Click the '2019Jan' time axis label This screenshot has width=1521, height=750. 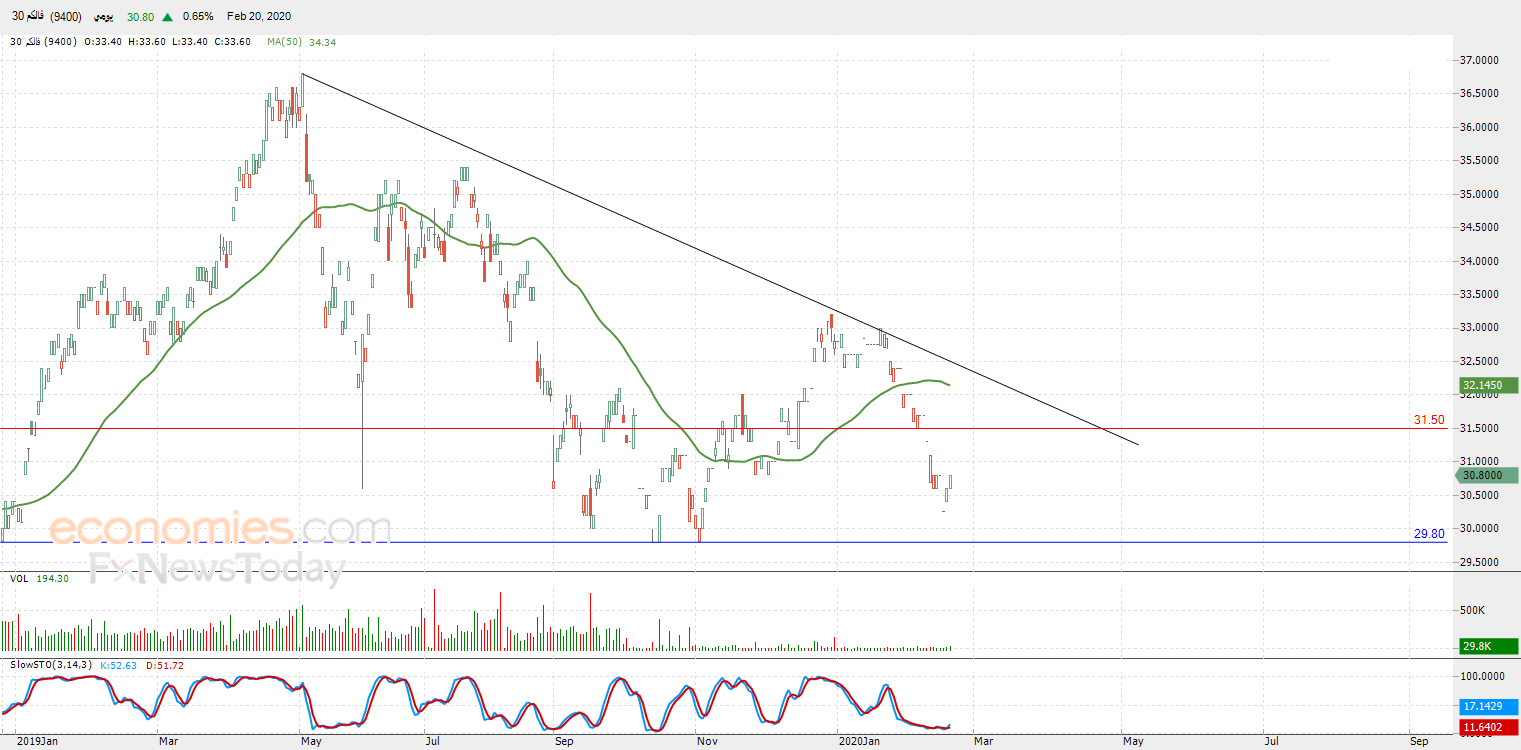click(x=37, y=742)
